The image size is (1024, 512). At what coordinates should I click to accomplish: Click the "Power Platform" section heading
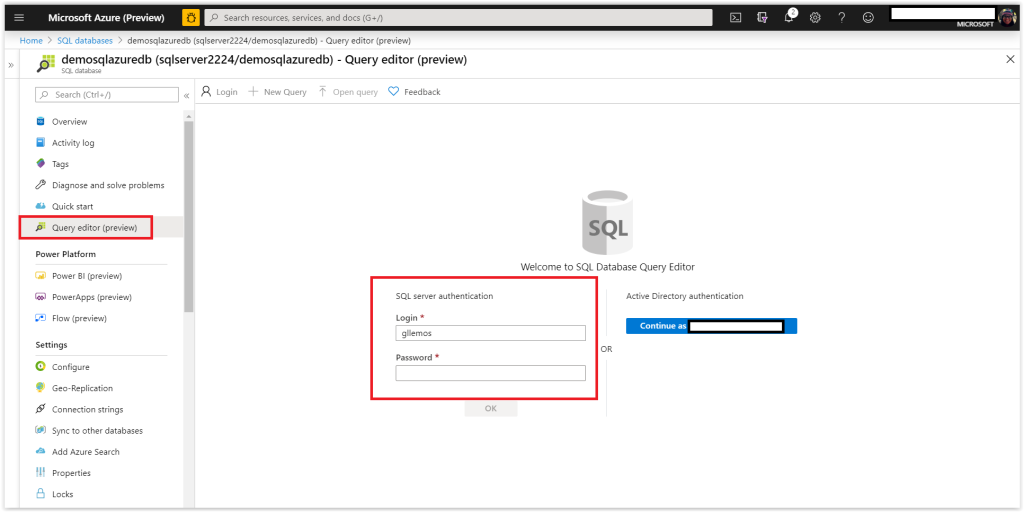[65, 254]
